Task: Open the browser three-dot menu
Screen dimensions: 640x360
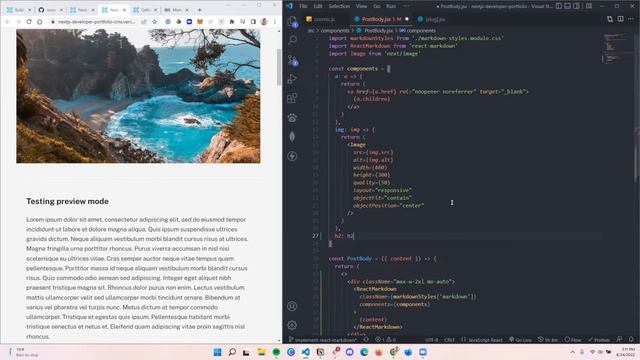Action: pyautogui.click(x=275, y=22)
